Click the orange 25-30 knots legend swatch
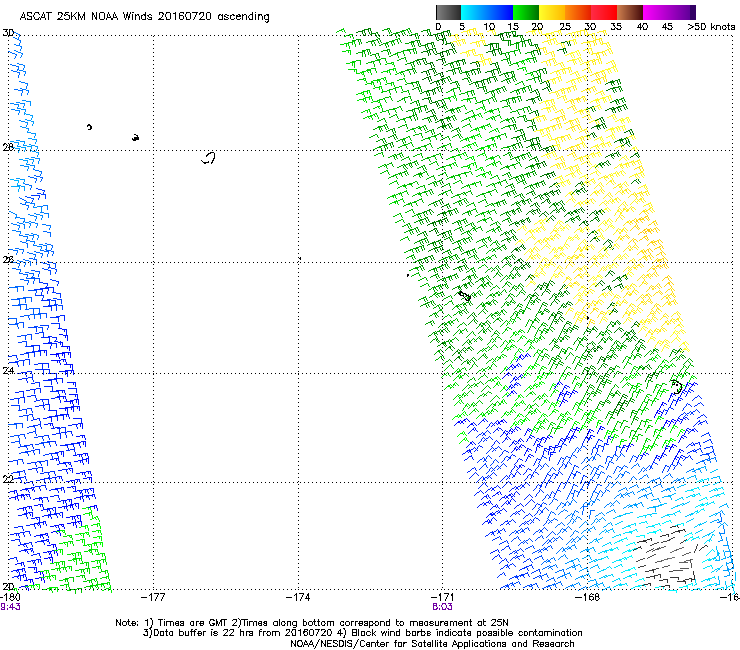The height and width of the screenshot is (650, 740). pos(578,12)
